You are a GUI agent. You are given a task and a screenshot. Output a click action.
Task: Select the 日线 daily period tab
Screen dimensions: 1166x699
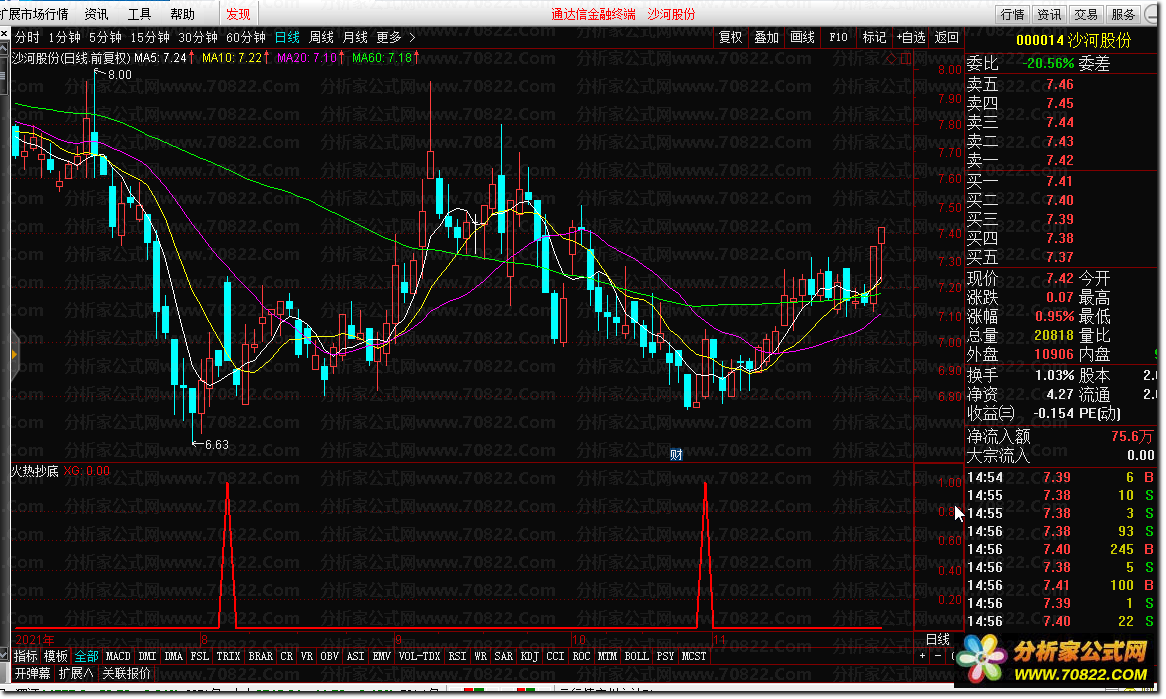coord(287,37)
